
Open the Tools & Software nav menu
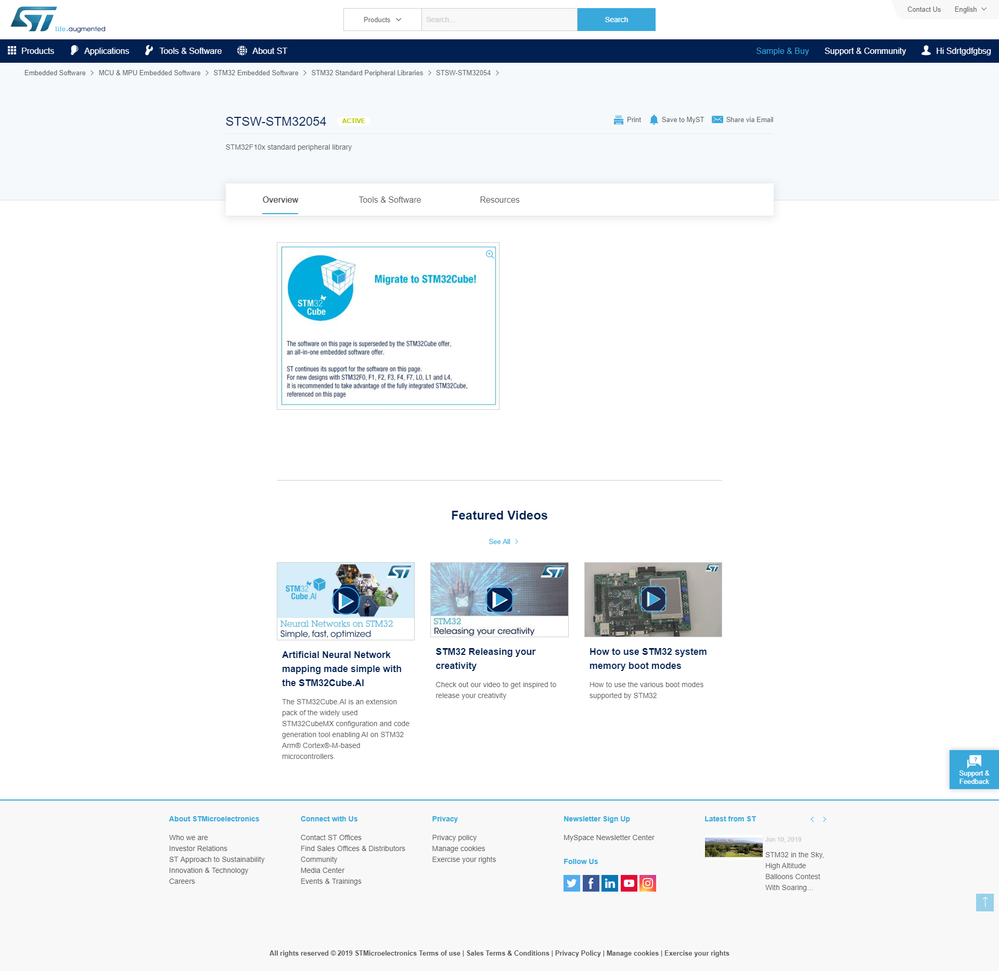pos(183,51)
